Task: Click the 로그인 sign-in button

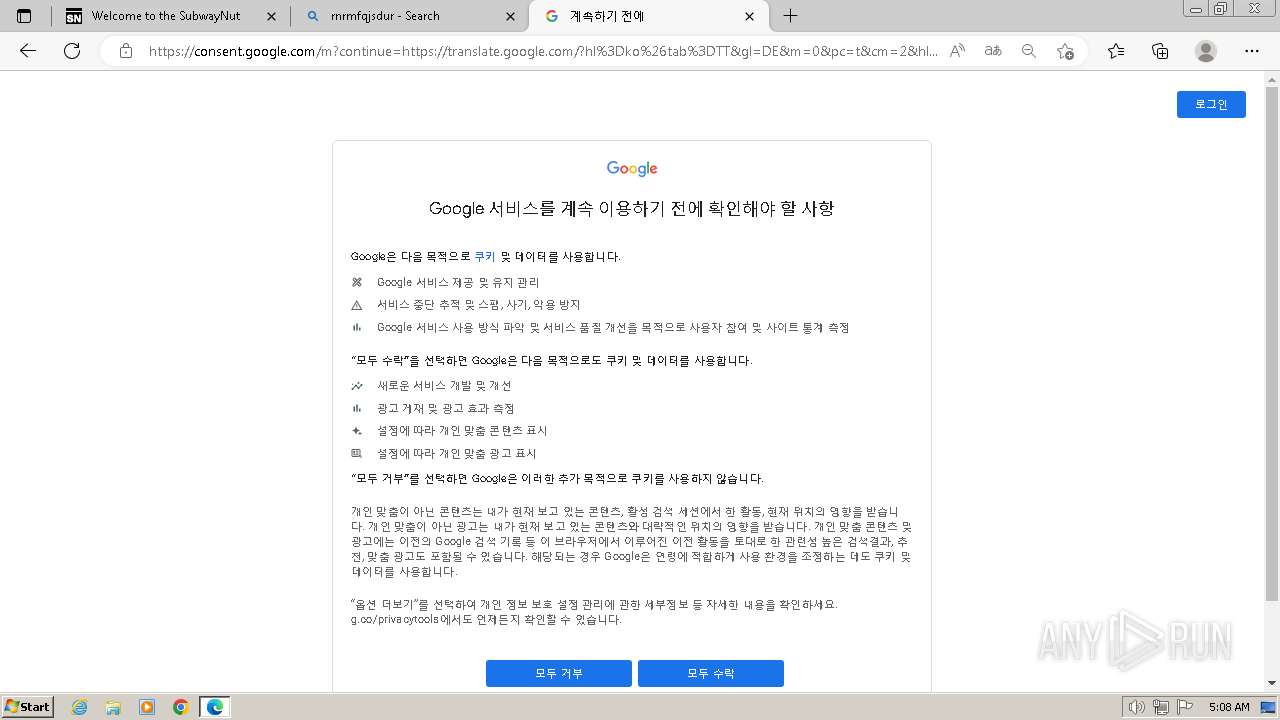Action: click(x=1211, y=104)
